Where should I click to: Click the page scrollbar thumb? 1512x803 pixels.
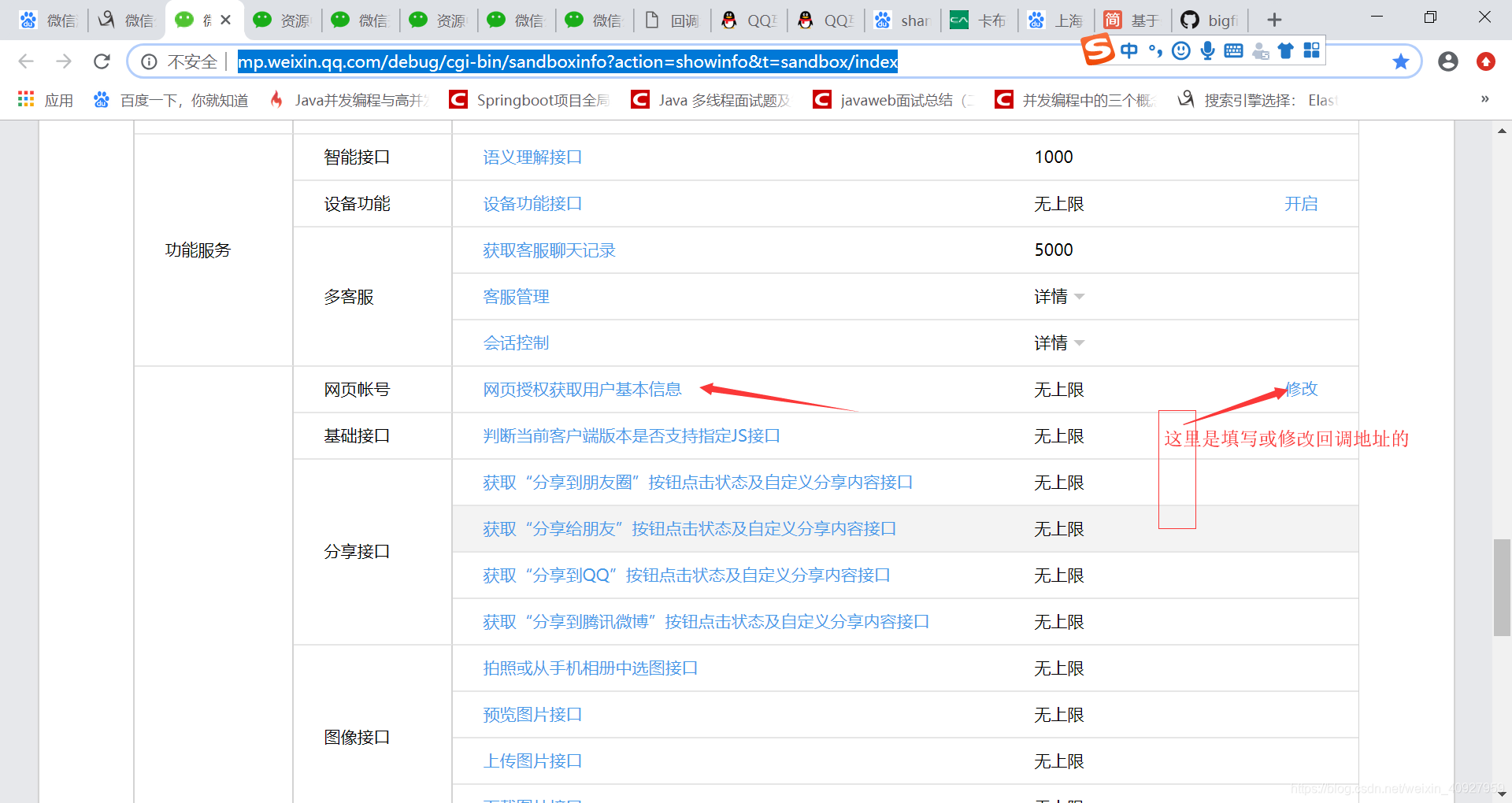1502,587
